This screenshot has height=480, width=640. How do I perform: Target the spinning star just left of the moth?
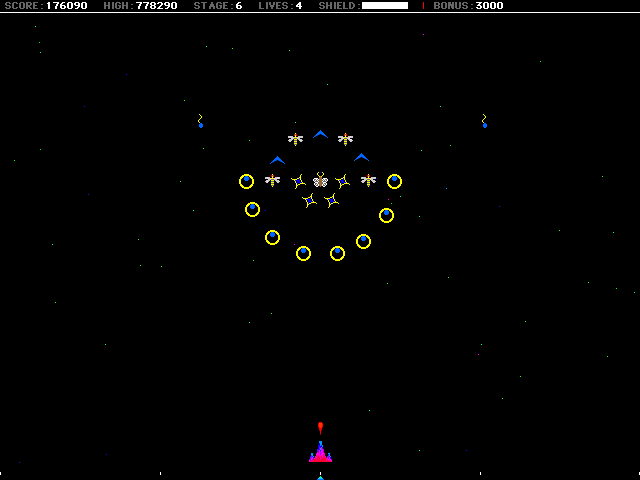click(298, 181)
